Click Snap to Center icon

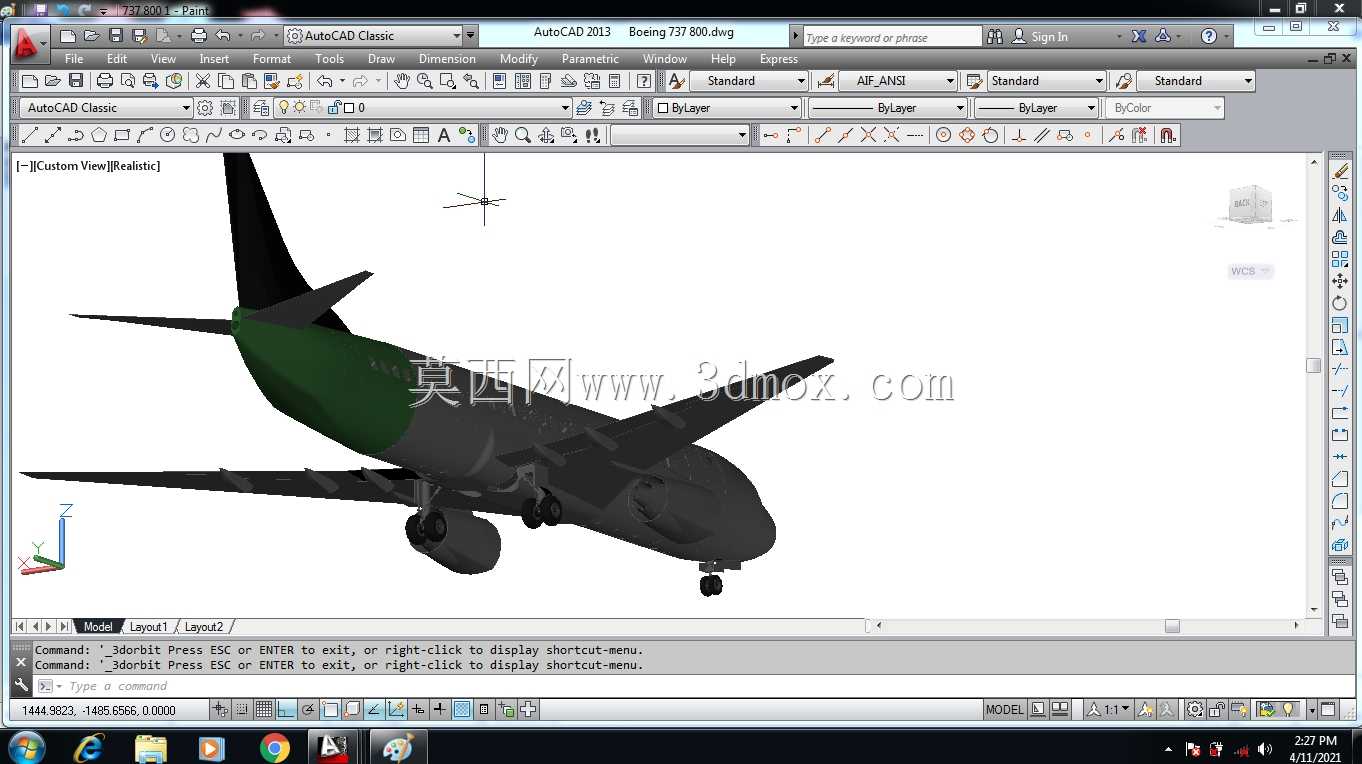tap(943, 135)
